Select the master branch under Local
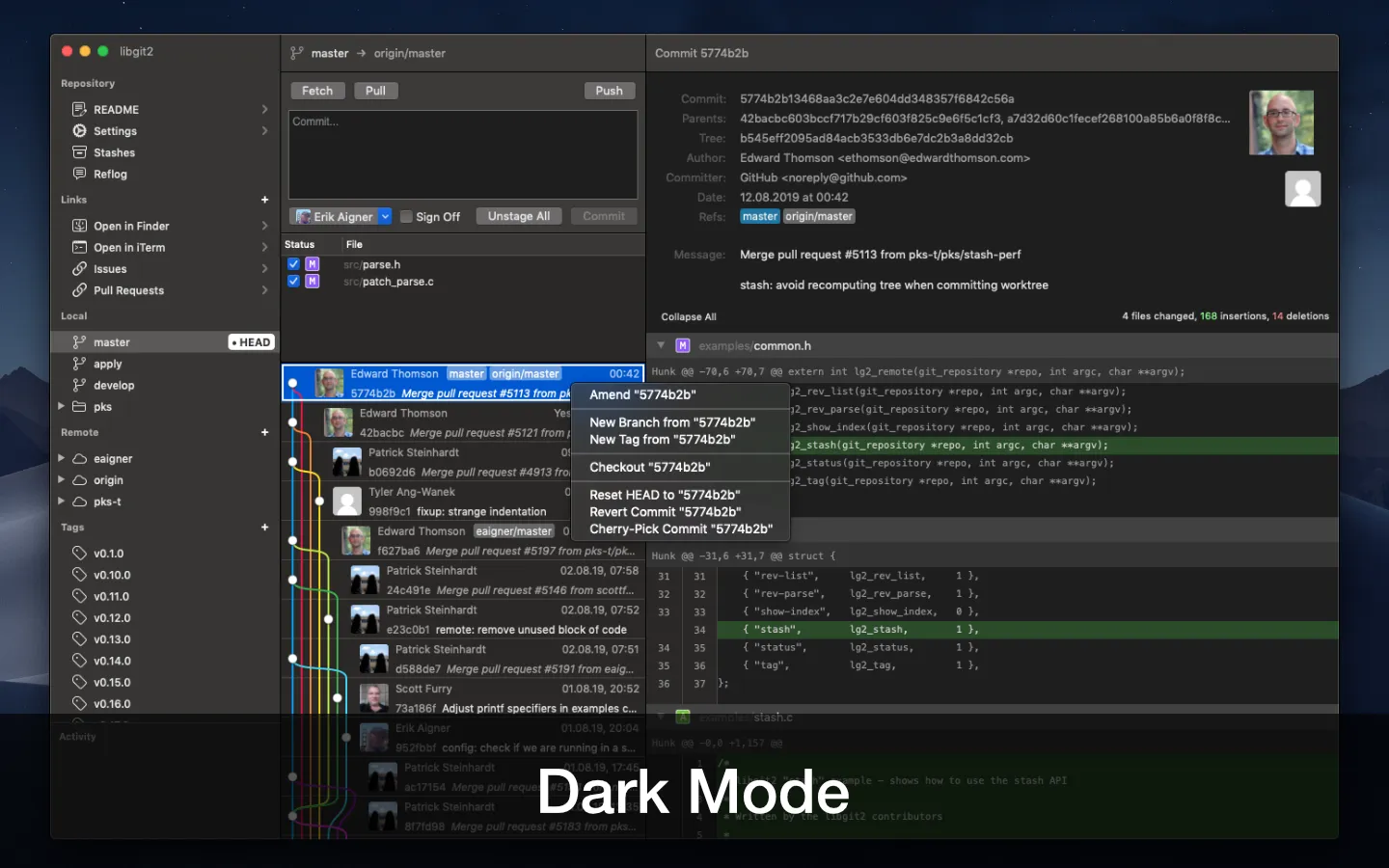Screen dimensions: 1389x868 click(112, 341)
